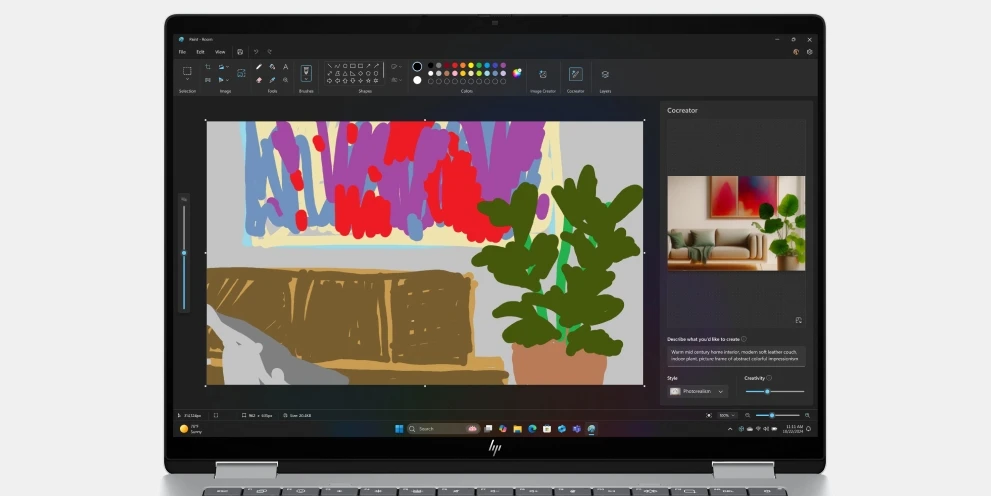Click the taskbar clock and date

click(794, 428)
